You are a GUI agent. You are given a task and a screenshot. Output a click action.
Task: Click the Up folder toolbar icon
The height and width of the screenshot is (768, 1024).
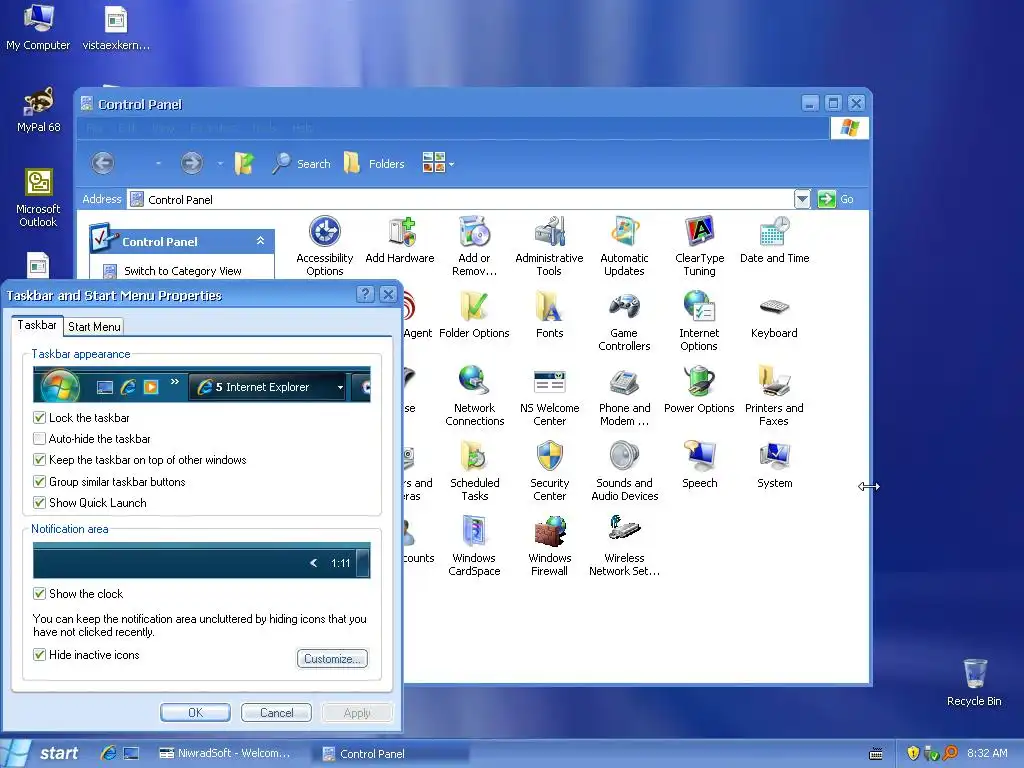click(x=244, y=163)
